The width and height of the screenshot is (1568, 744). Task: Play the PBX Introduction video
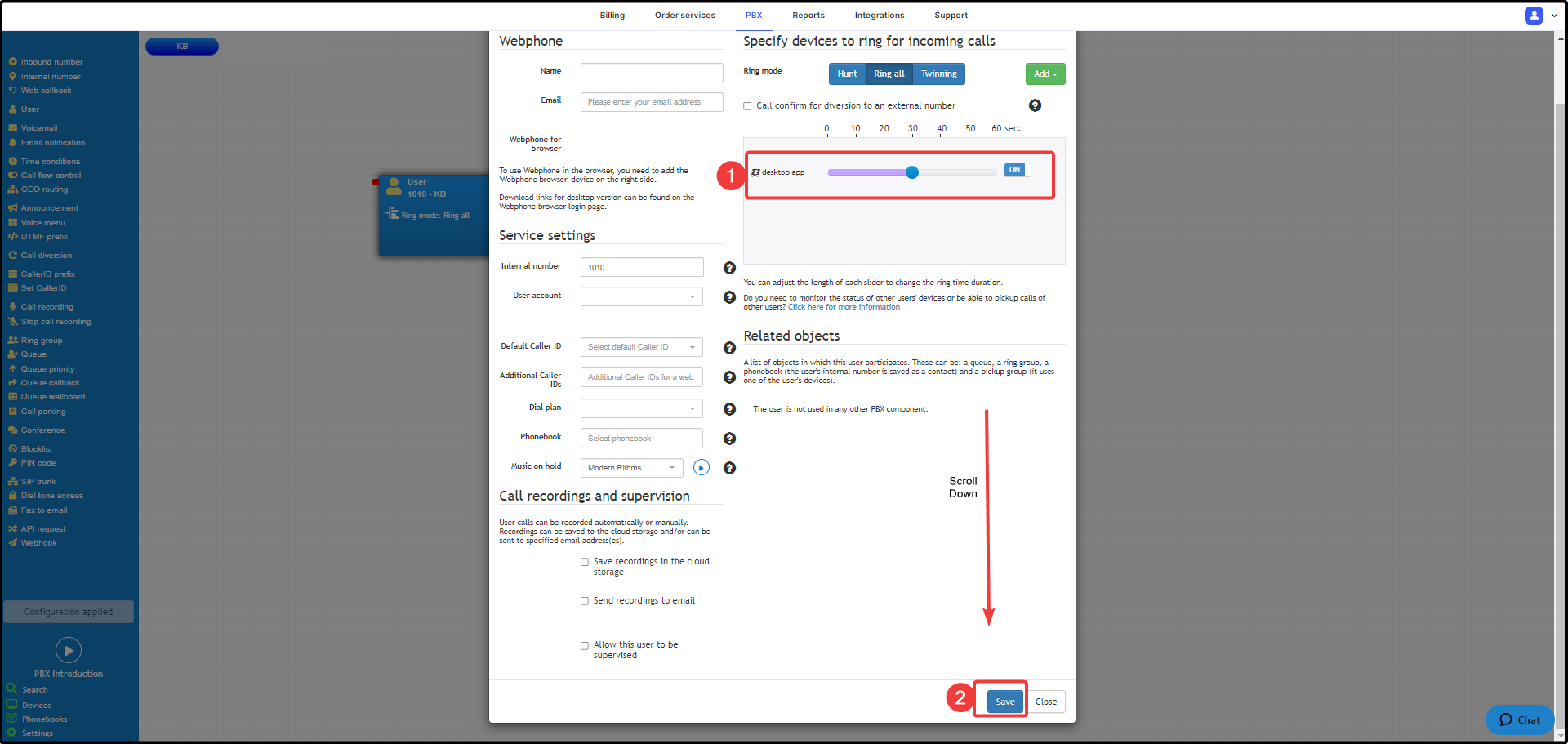click(69, 650)
